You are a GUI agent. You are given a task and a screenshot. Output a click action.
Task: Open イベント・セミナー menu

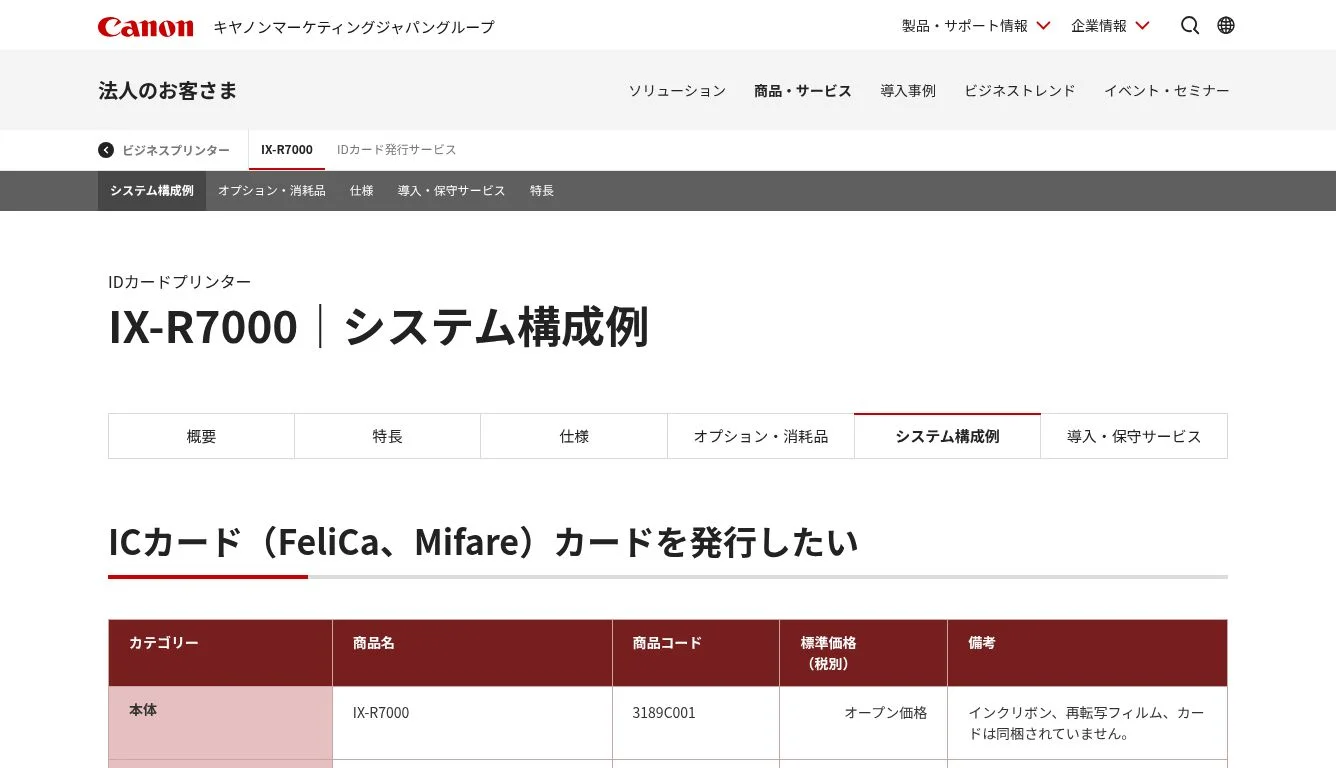tap(1167, 91)
